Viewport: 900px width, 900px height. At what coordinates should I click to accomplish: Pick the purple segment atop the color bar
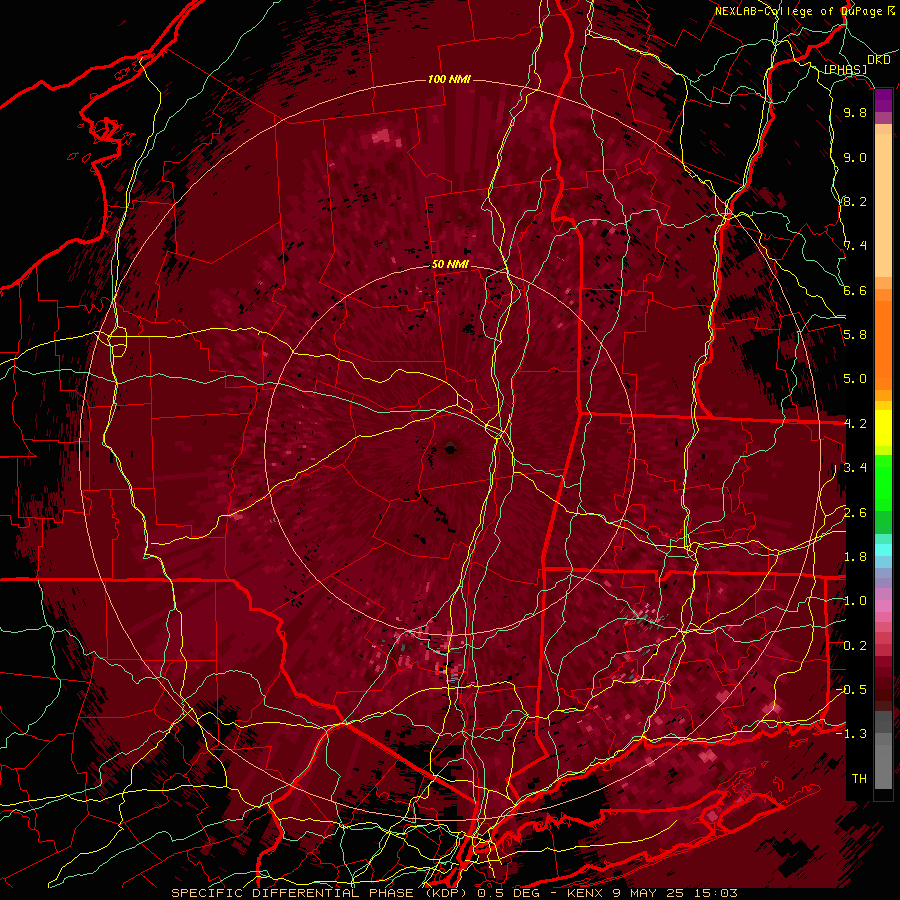click(x=883, y=101)
